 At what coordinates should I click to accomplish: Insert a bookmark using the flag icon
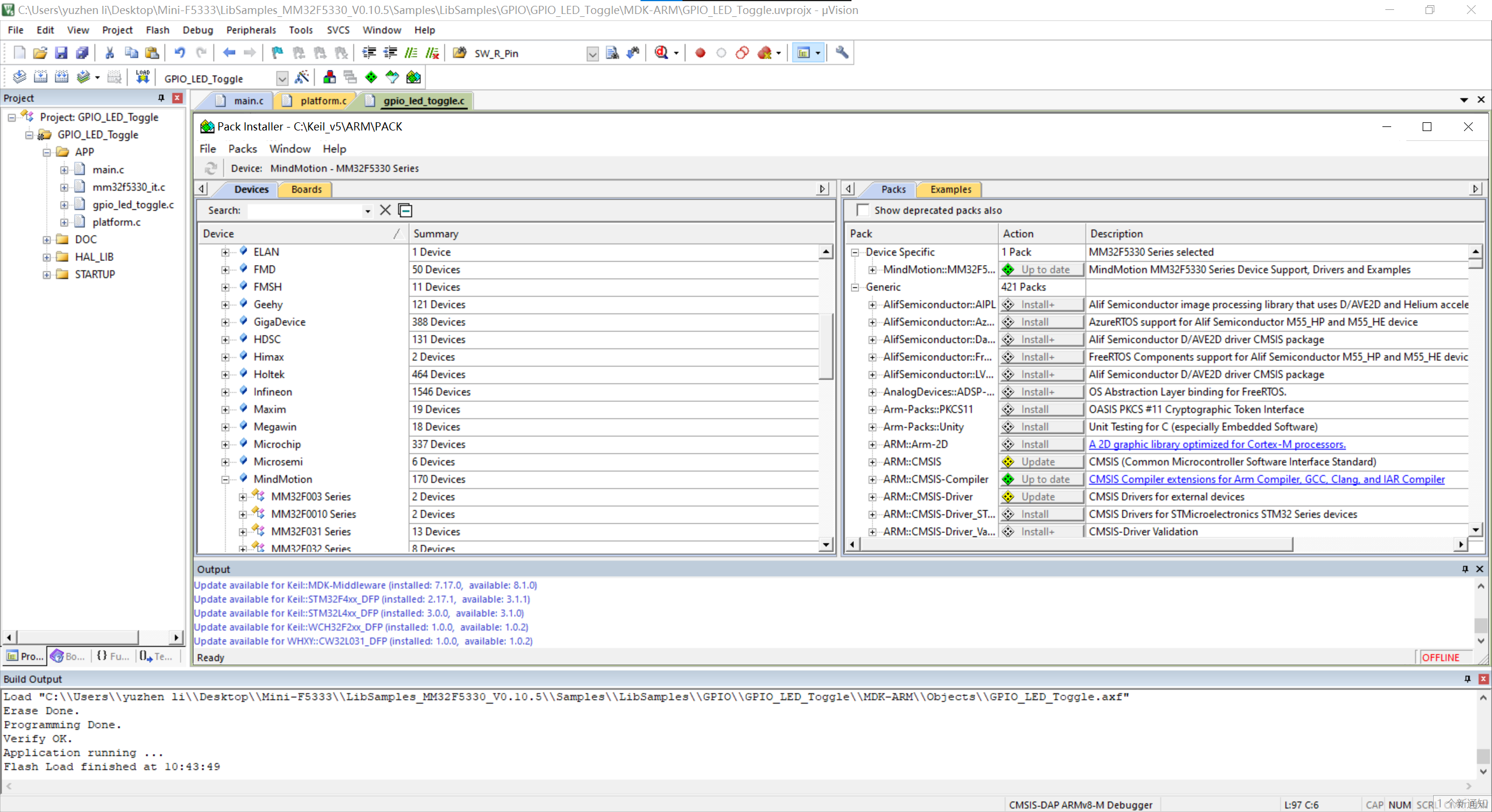(277, 53)
